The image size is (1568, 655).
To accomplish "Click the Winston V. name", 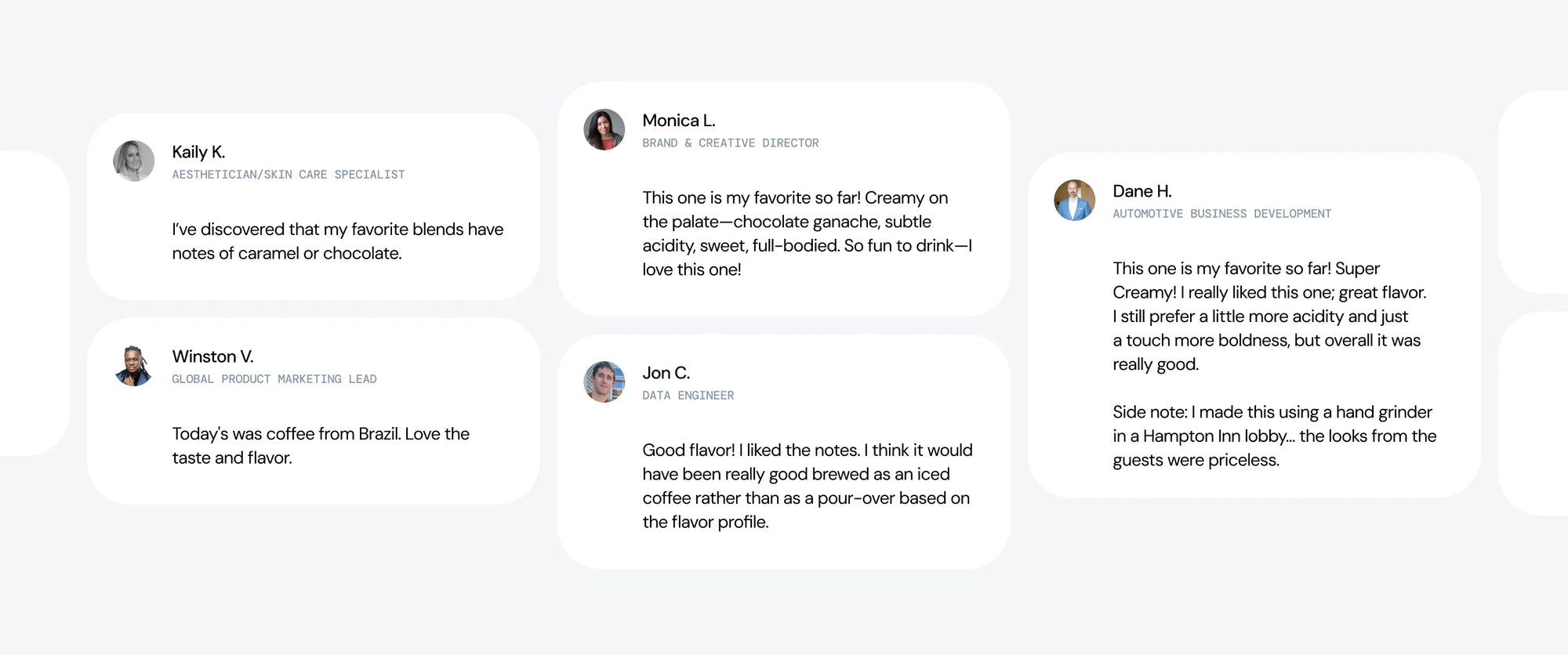I will (212, 356).
